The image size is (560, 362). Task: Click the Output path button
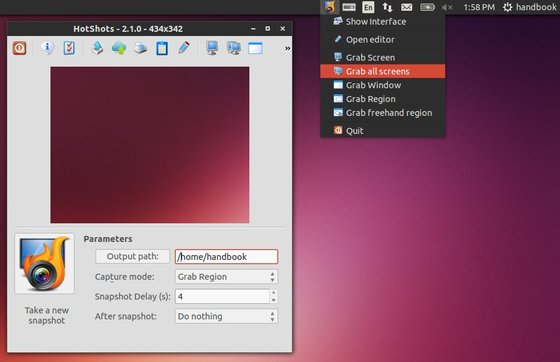pos(132,256)
